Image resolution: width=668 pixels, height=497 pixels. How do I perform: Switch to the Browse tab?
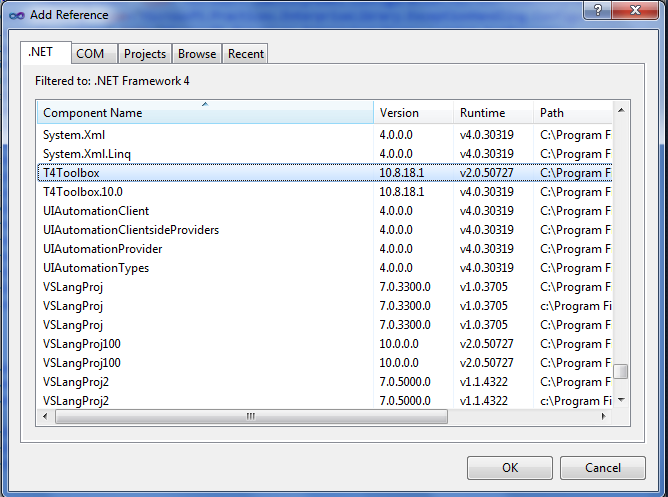(x=197, y=54)
